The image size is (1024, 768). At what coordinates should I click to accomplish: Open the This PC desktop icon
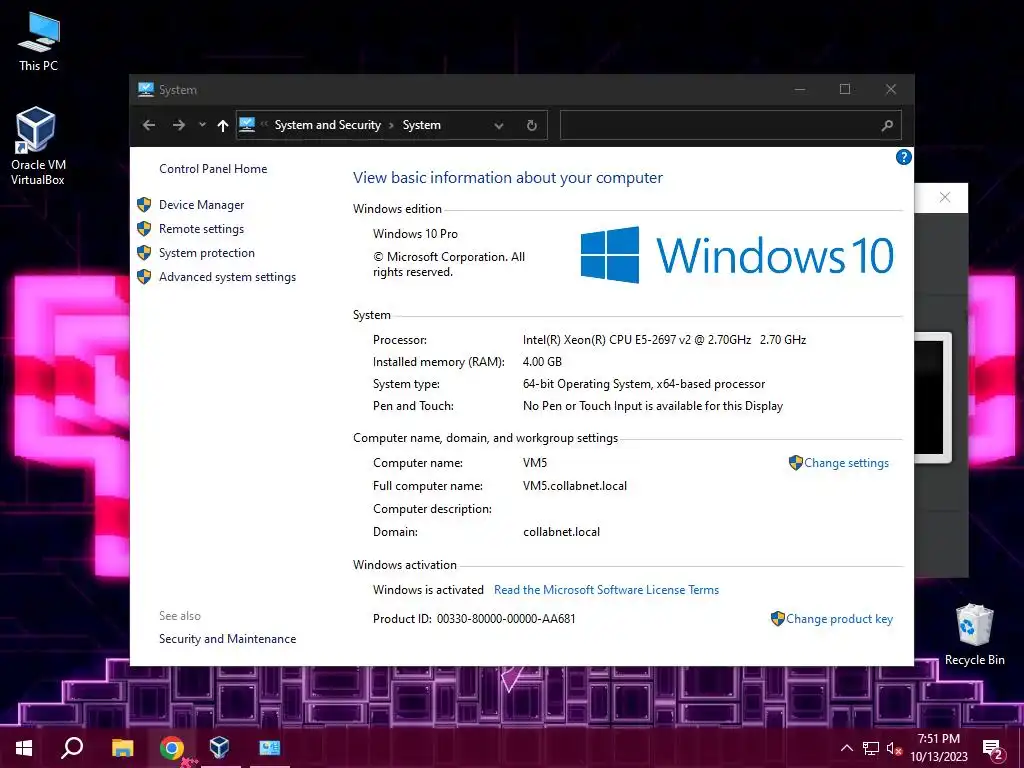pos(39,41)
